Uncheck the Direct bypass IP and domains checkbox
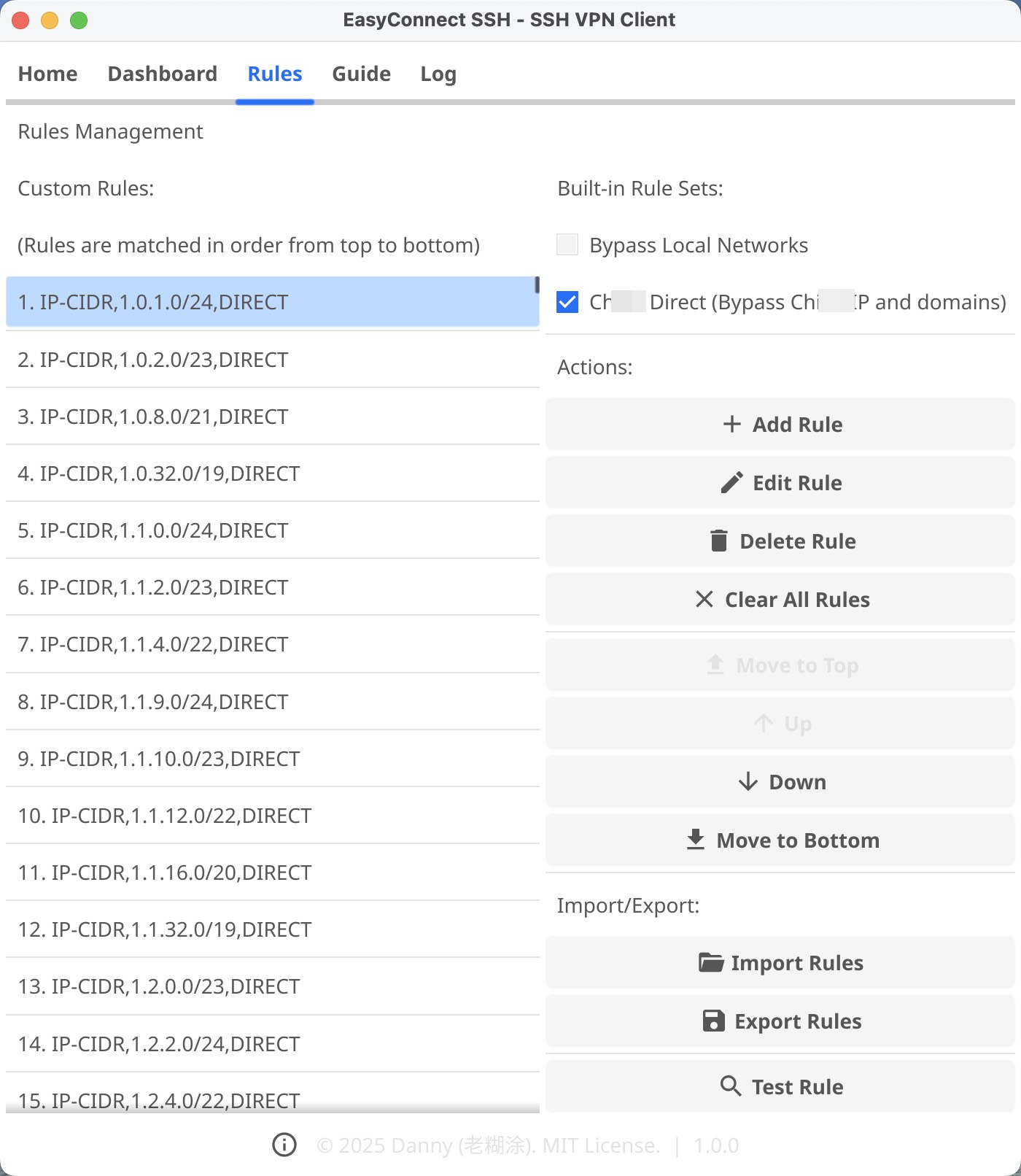The height and width of the screenshot is (1176, 1021). (x=567, y=301)
